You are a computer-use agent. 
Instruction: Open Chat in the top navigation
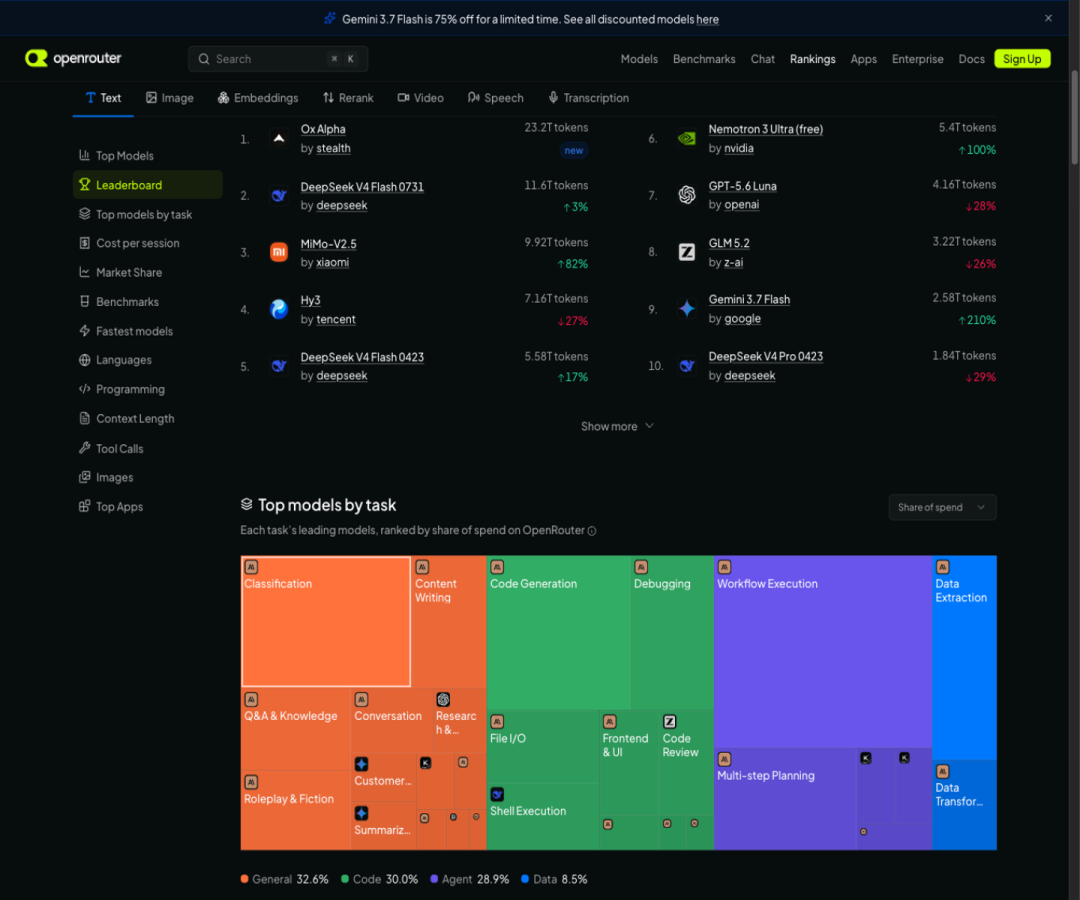pyautogui.click(x=762, y=59)
